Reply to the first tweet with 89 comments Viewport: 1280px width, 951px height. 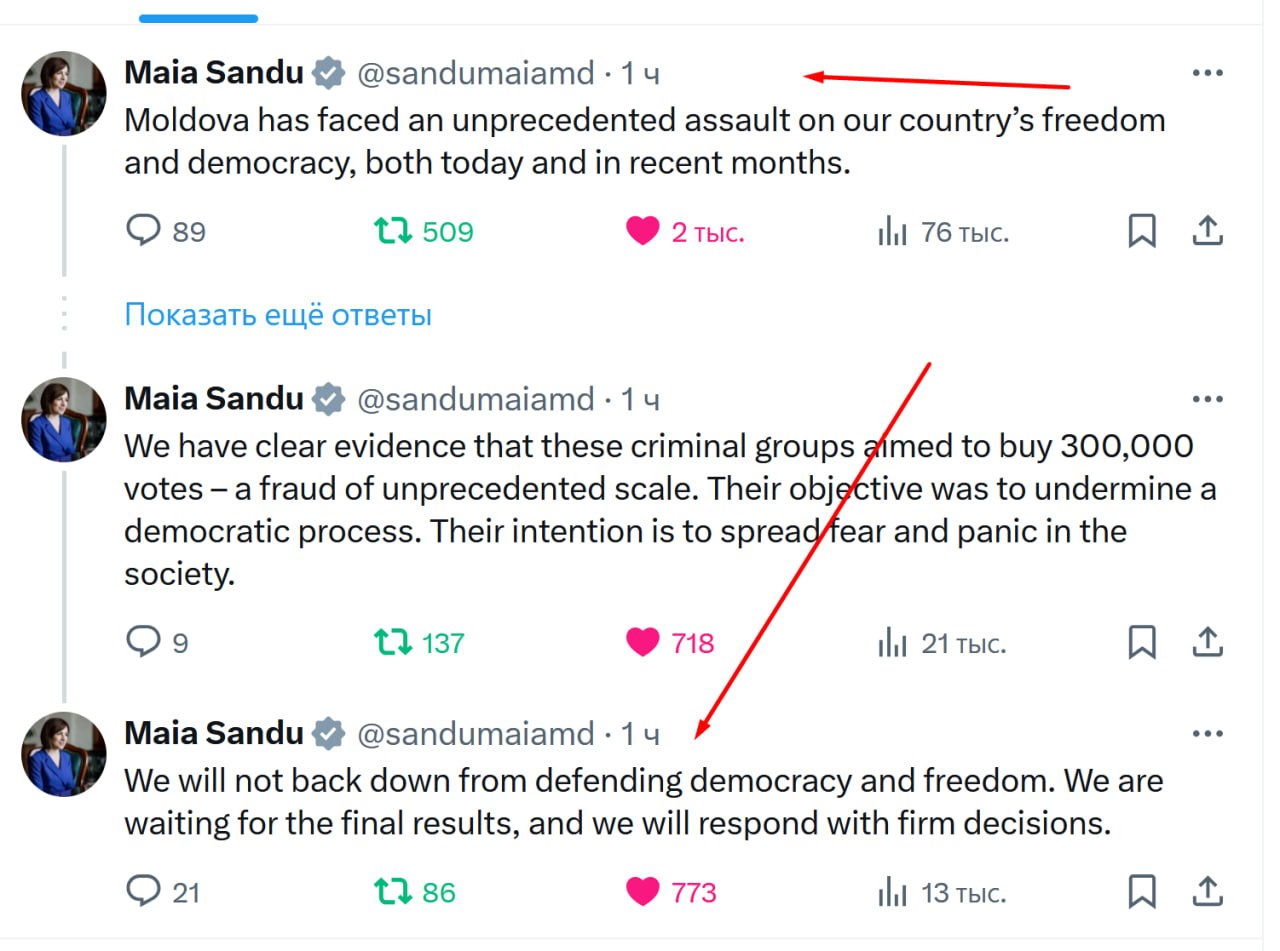pyautogui.click(x=144, y=231)
